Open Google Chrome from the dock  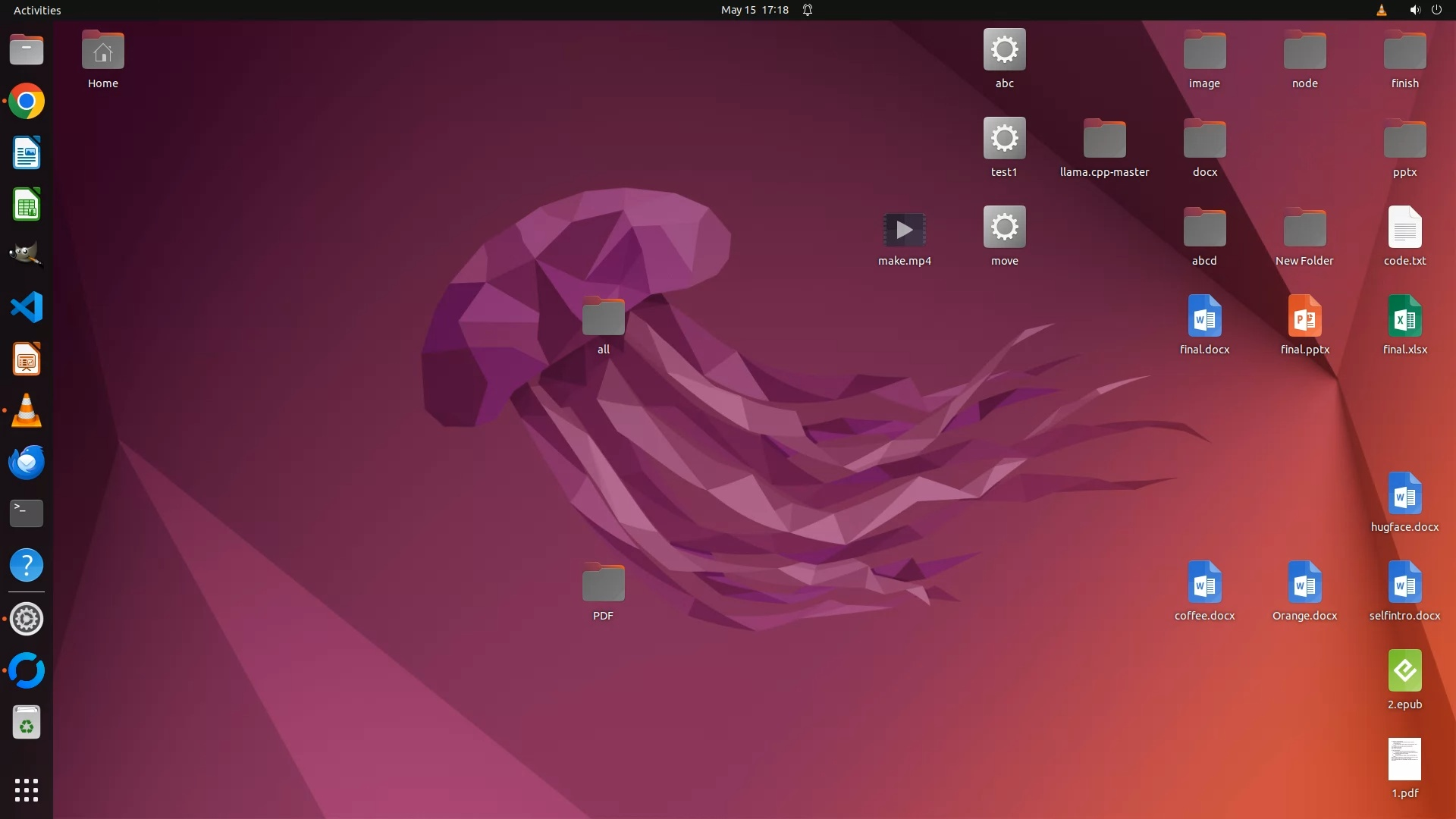[27, 102]
